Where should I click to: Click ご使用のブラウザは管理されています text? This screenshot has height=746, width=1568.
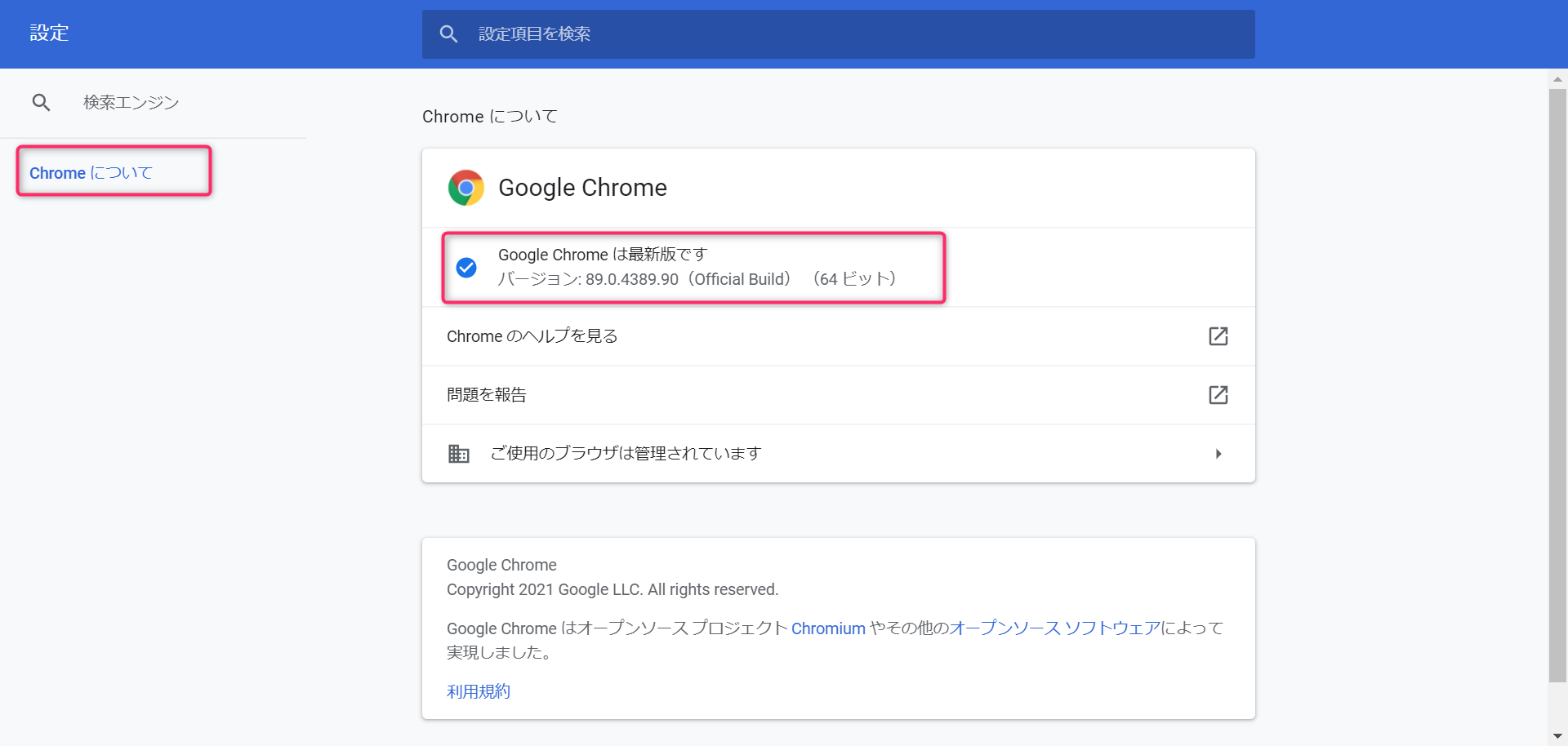point(626,454)
